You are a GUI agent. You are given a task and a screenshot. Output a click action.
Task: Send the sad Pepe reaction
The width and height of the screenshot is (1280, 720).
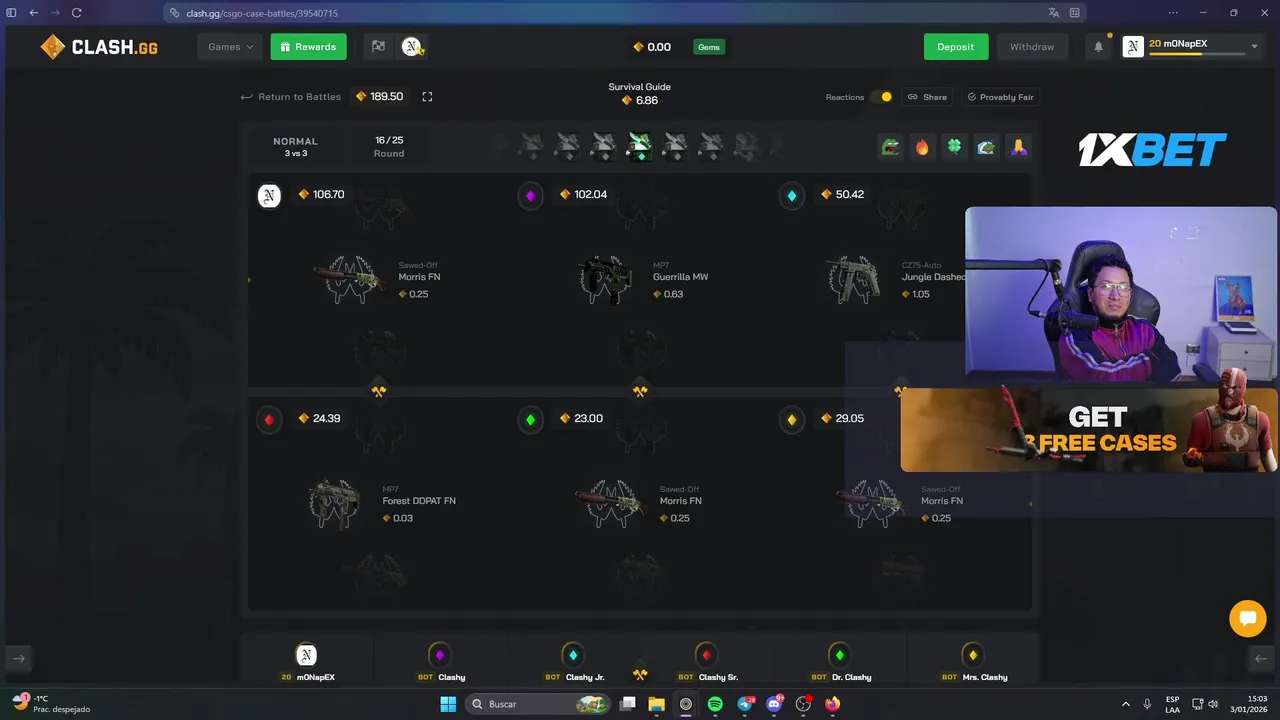click(986, 147)
